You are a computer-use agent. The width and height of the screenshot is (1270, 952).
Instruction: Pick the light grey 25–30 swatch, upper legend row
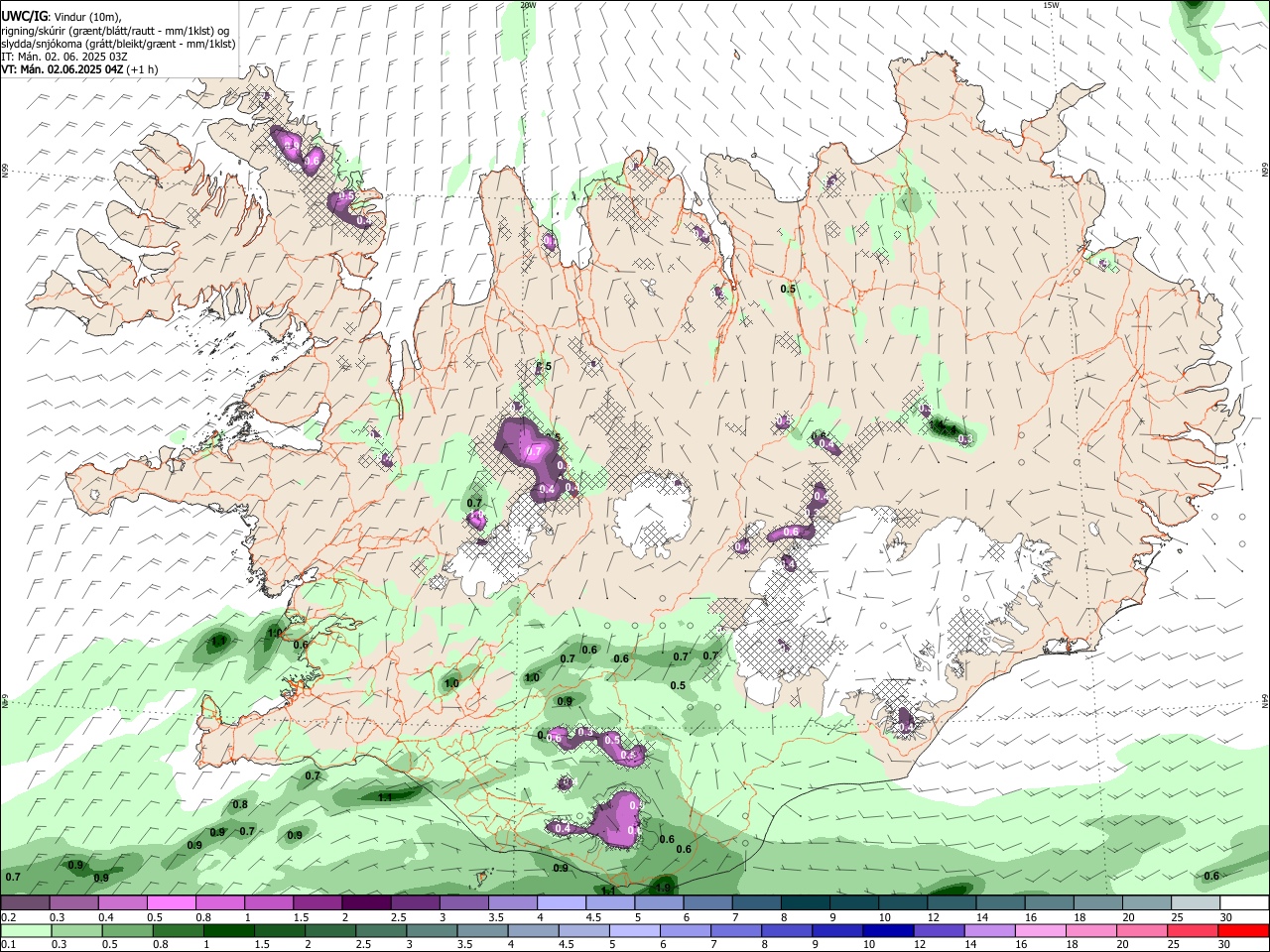coord(1196,902)
